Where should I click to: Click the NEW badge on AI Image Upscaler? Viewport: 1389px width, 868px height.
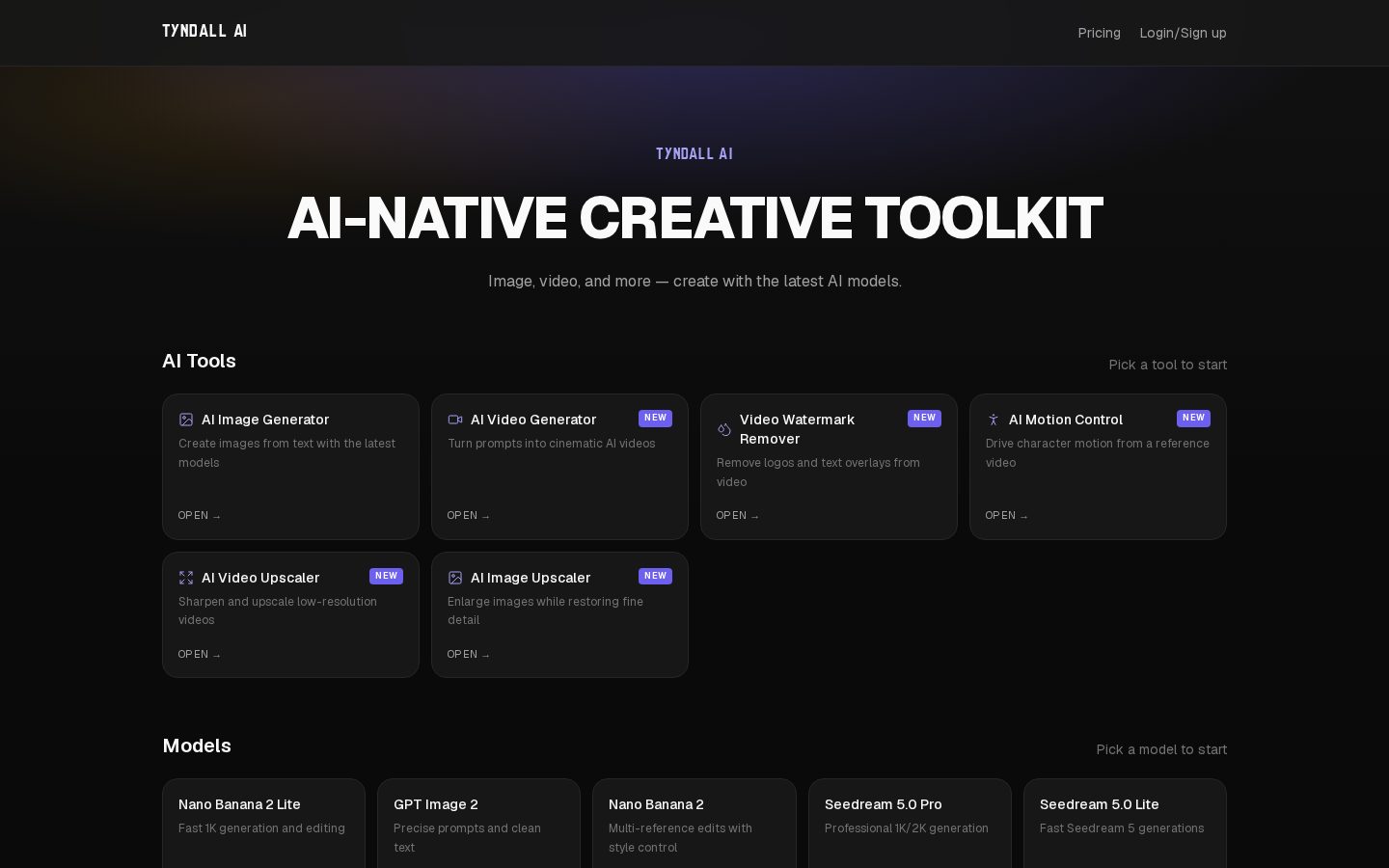655,576
